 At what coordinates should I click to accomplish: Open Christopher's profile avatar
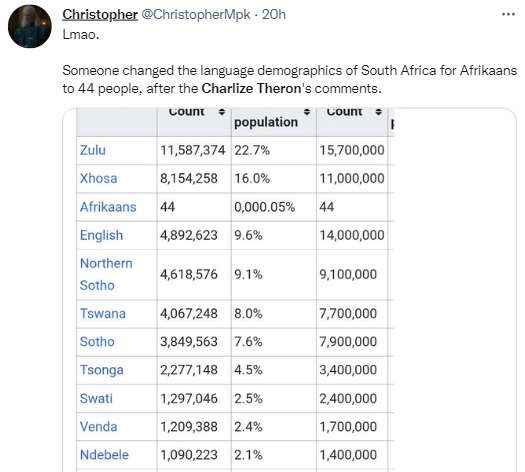tap(30, 26)
